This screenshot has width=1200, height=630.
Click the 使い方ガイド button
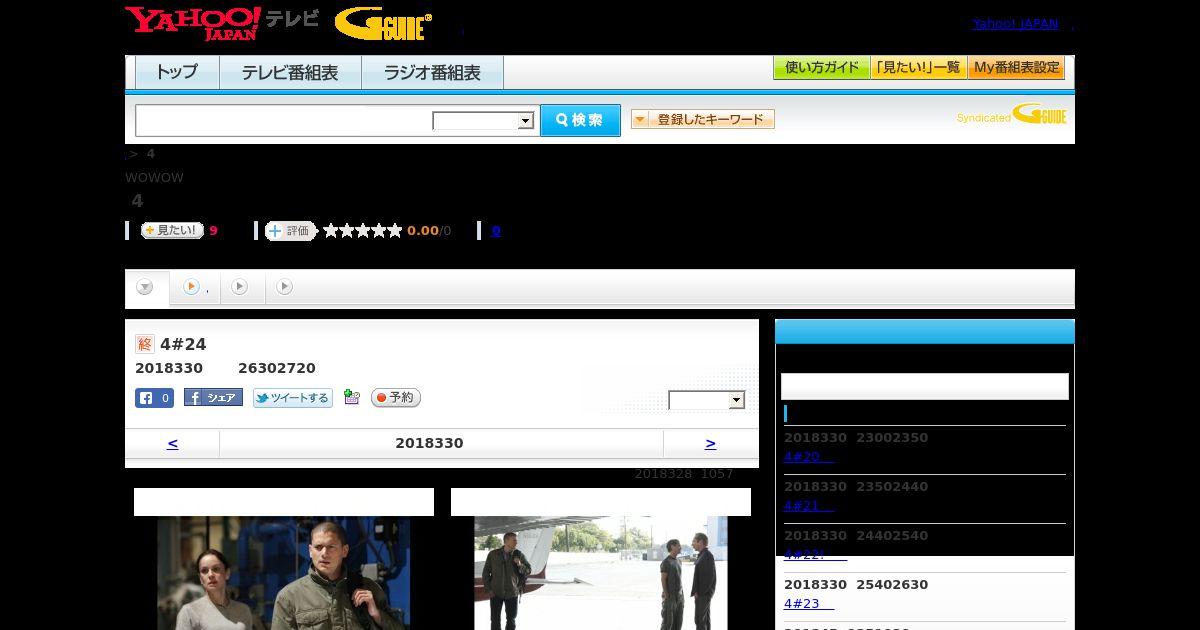pyautogui.click(x=821, y=68)
